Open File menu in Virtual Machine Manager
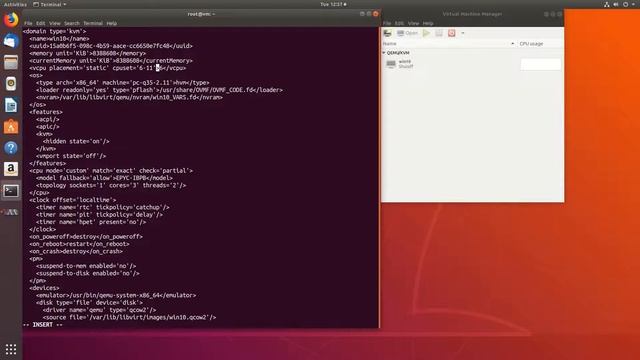Viewport: 640px width, 360px height. pyautogui.click(x=387, y=23)
